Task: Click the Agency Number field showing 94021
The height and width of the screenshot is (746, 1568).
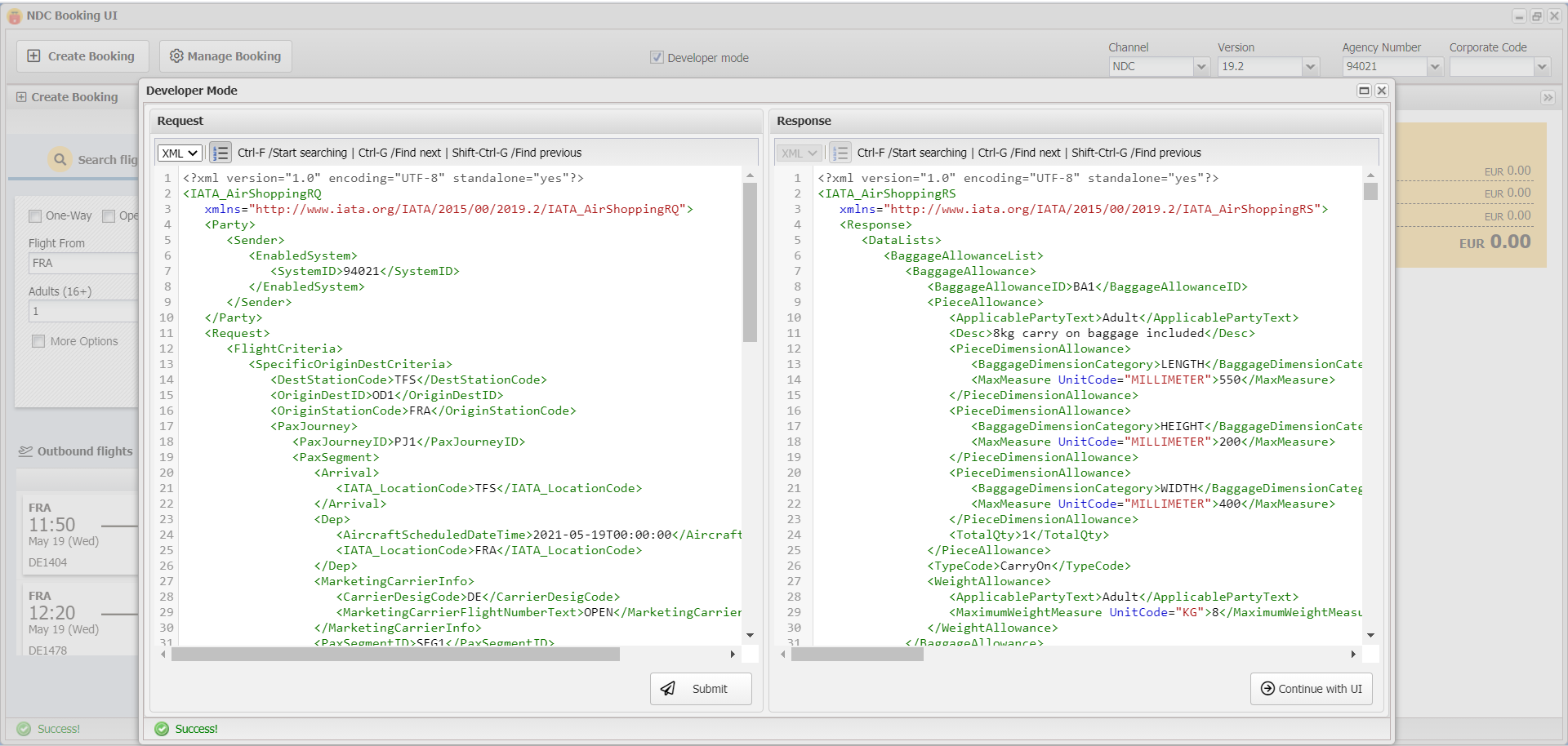Action: point(1387,67)
